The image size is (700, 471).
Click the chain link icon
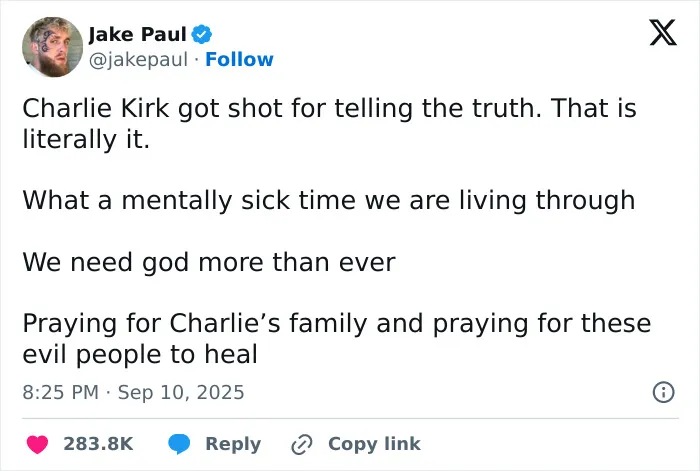click(x=302, y=444)
